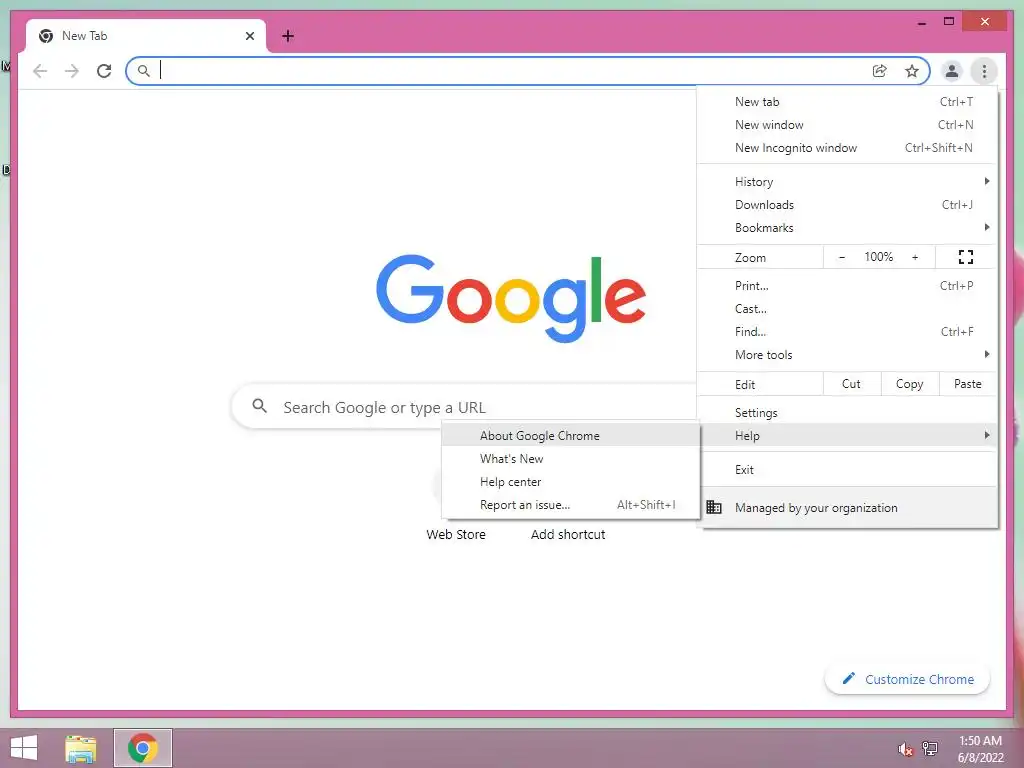Increase zoom with the plus button

coord(915,257)
